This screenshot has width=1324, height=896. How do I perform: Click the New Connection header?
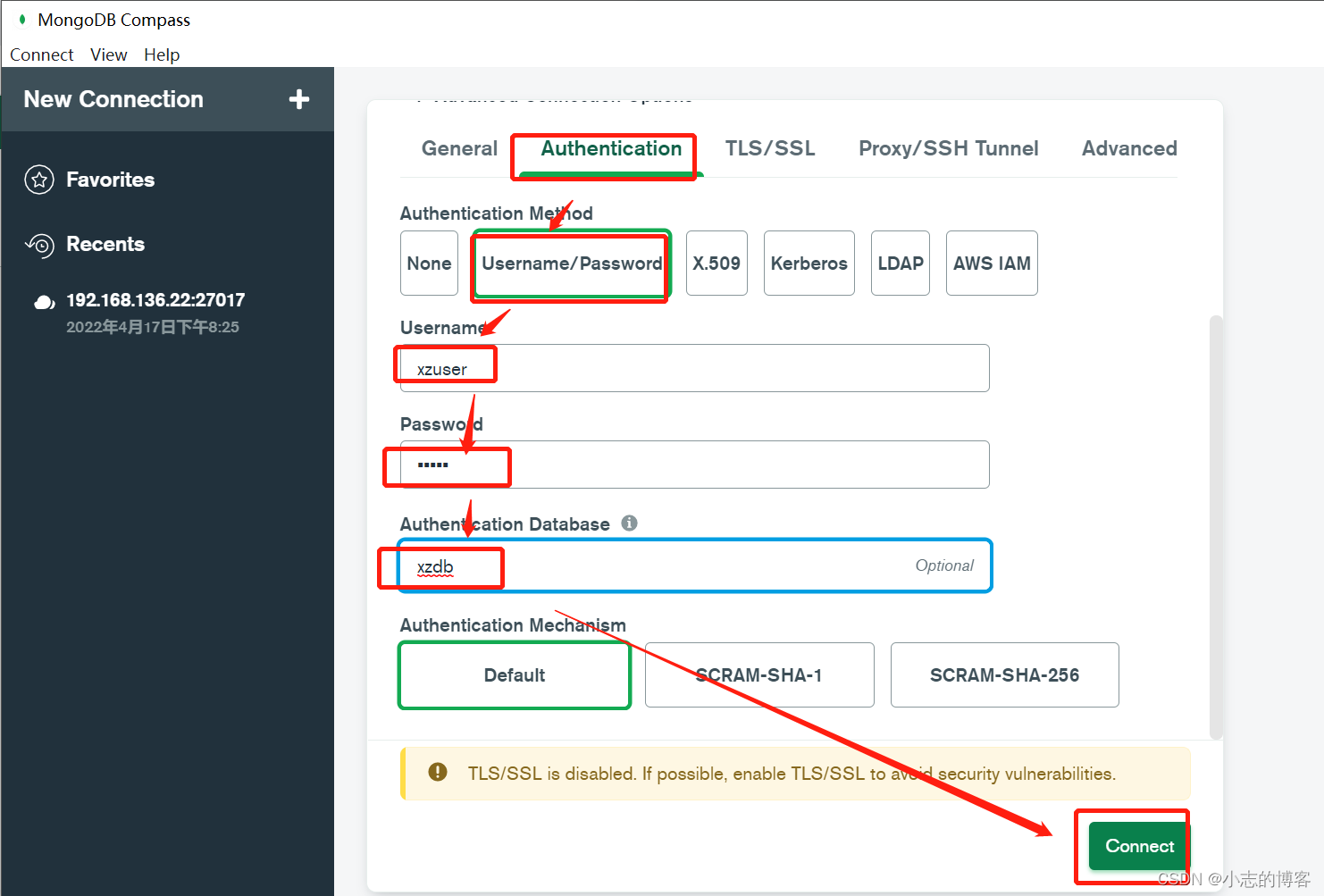tap(113, 99)
